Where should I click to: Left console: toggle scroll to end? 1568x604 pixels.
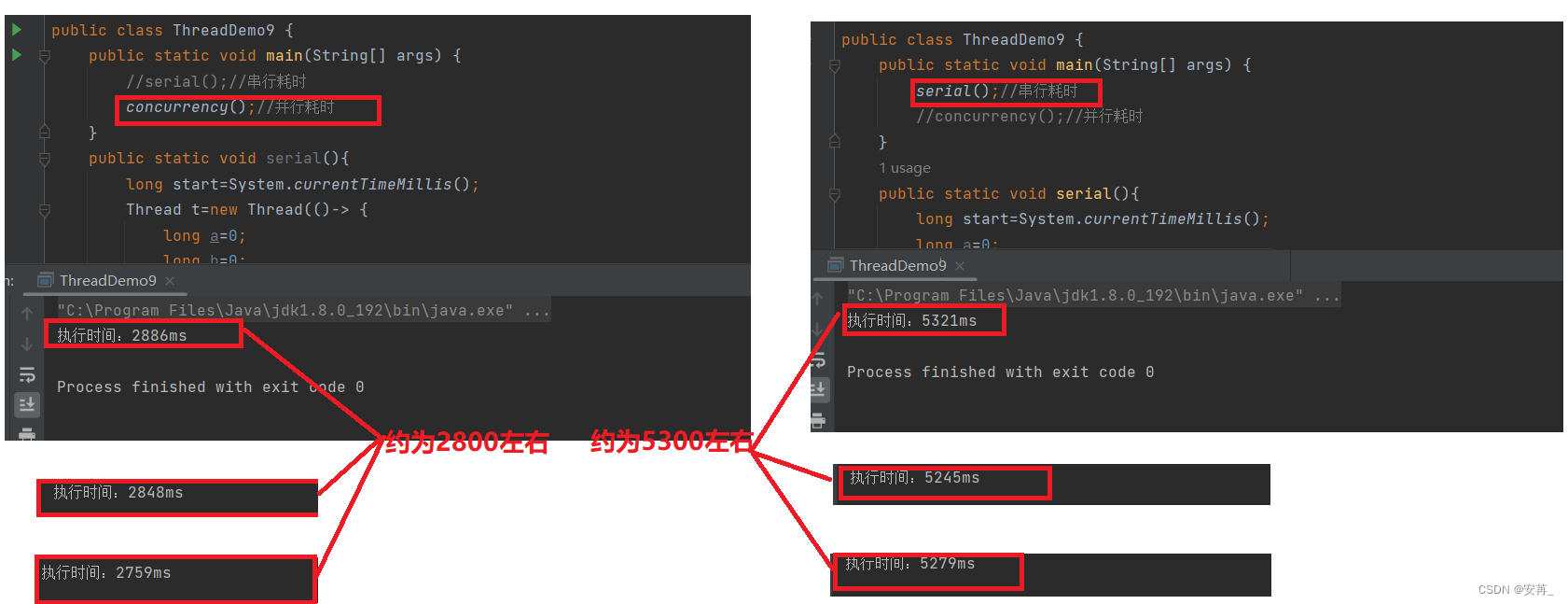click(x=27, y=404)
